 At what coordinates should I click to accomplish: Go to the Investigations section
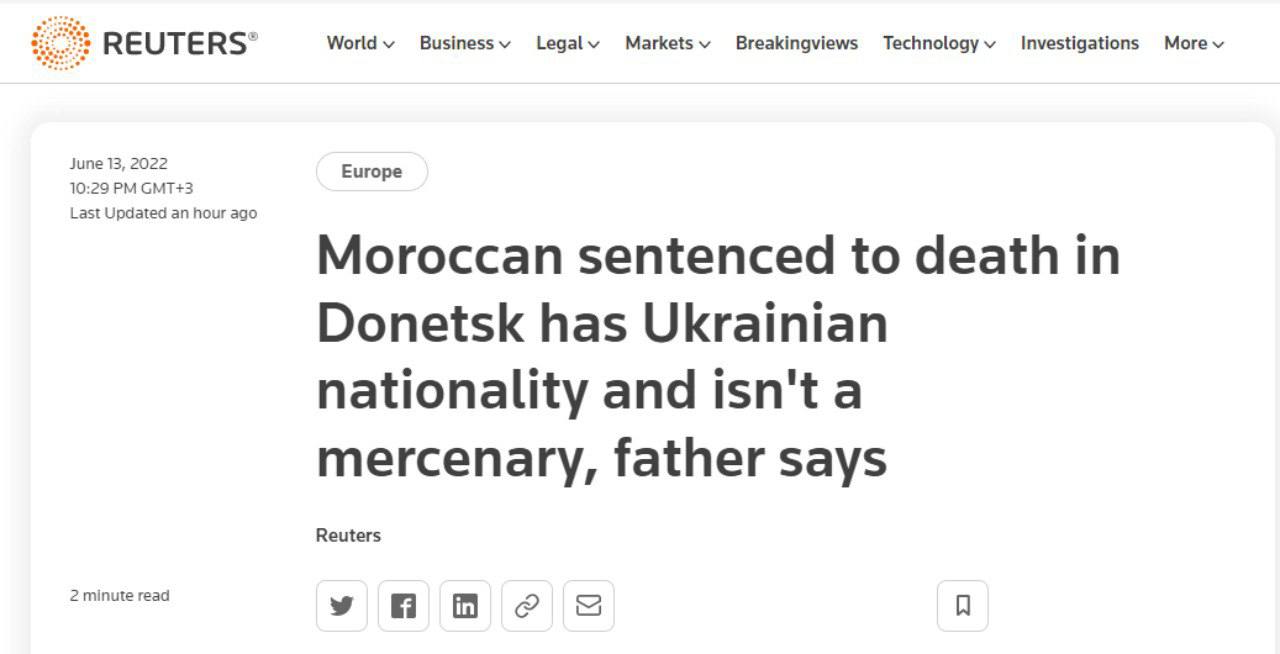(x=1079, y=43)
